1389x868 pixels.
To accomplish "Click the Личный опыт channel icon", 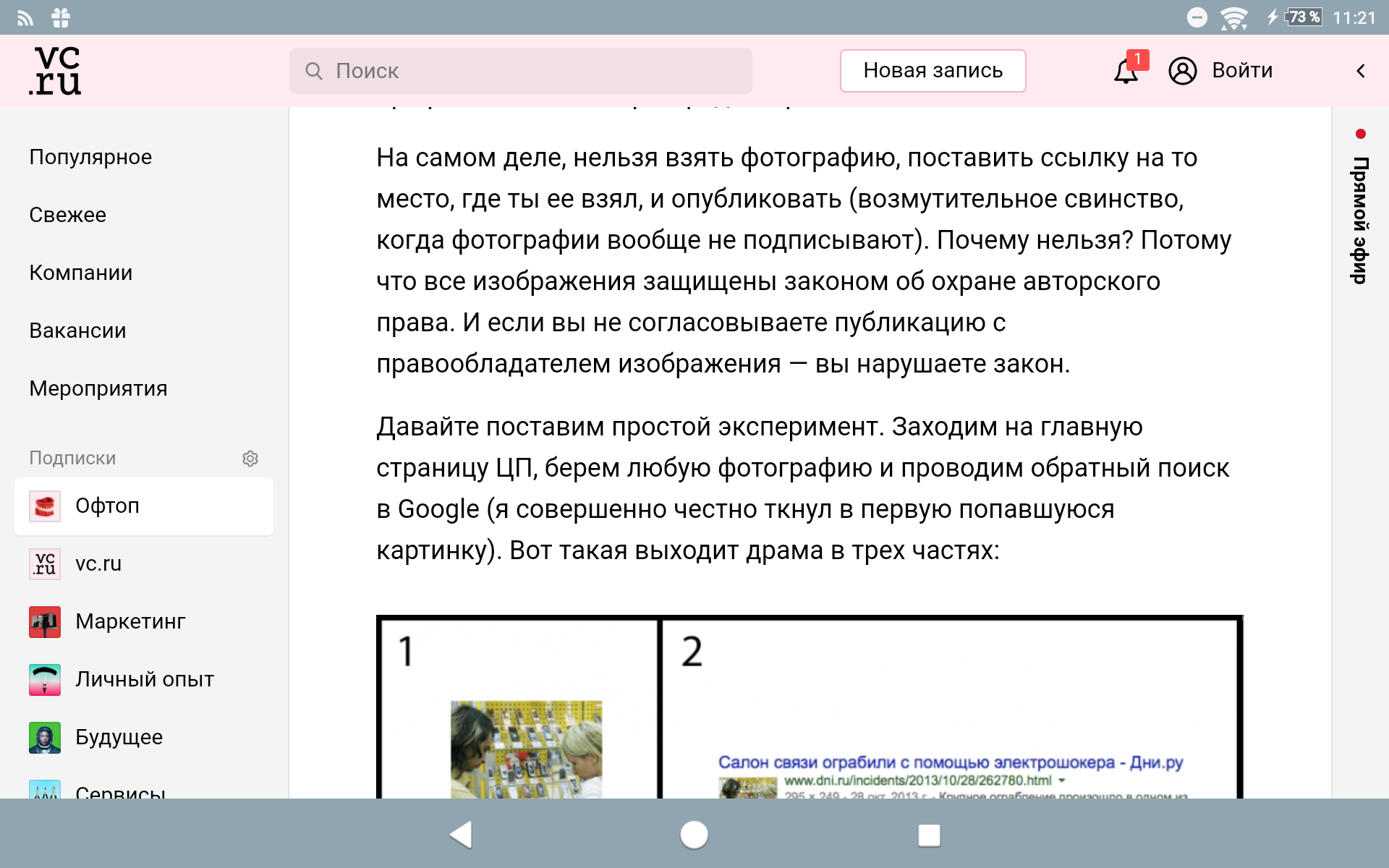I will pos(45,680).
